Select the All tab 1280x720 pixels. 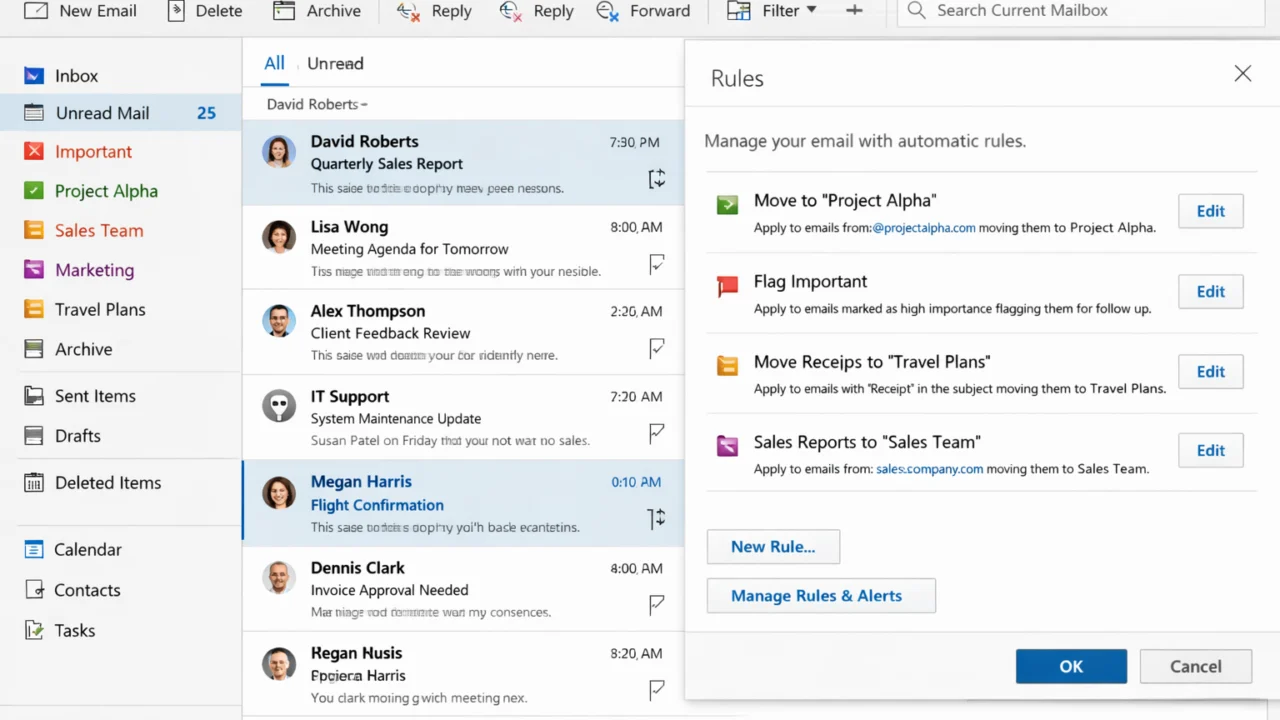[x=274, y=63]
